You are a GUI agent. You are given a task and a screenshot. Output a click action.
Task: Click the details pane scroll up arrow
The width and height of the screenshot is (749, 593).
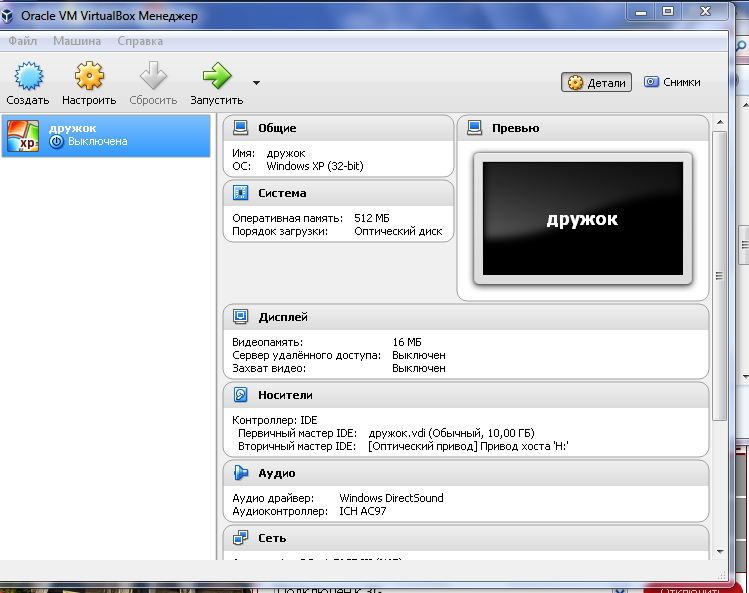720,122
